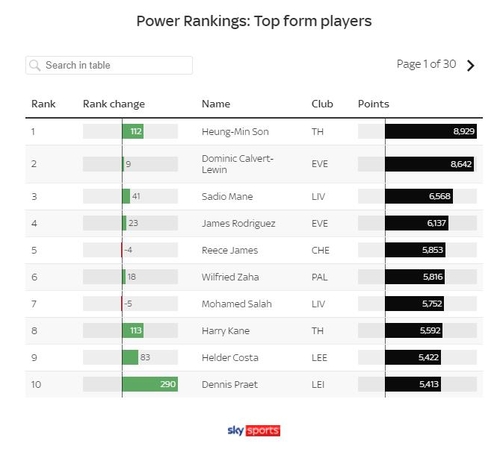This screenshot has width=500, height=452.
Task: Click the Points column header
Action: 373,104
